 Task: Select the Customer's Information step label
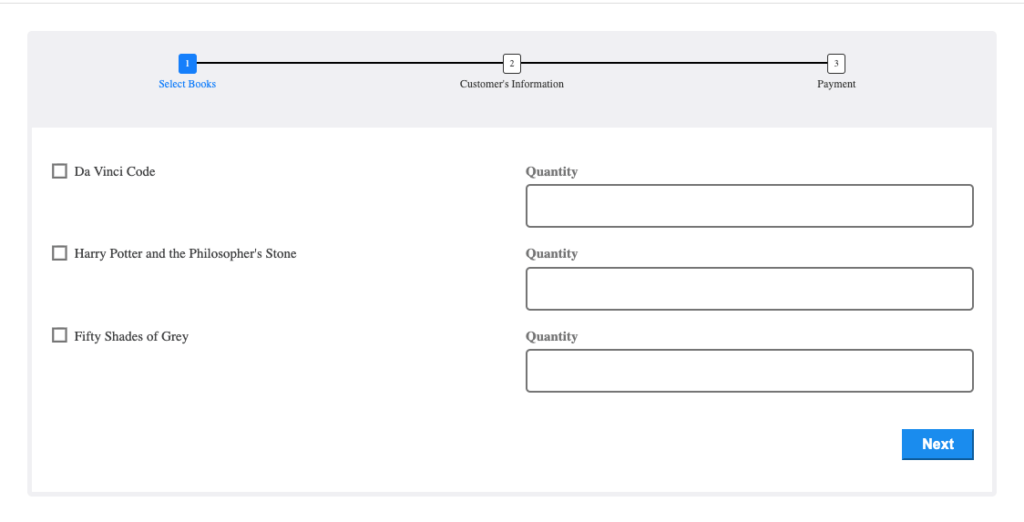point(512,84)
